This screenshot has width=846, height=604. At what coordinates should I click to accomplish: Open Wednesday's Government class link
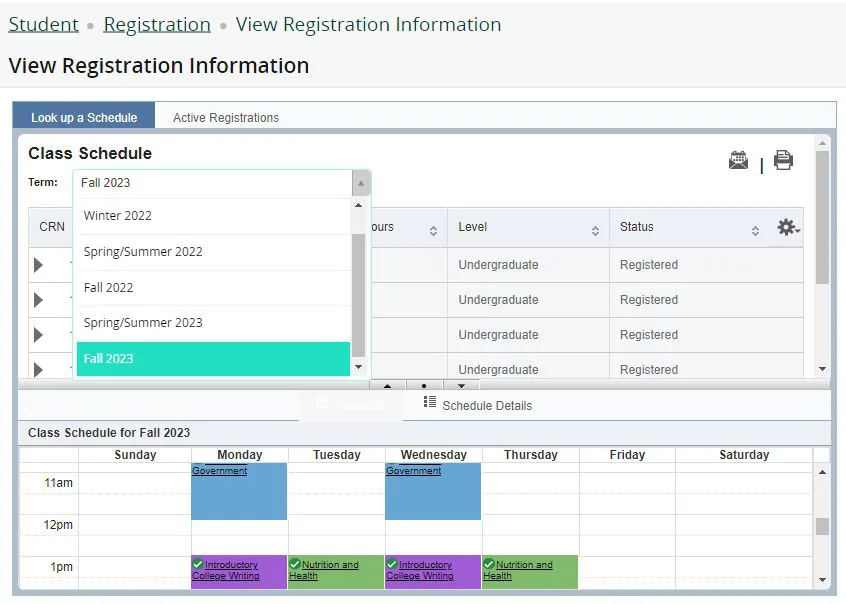click(414, 471)
